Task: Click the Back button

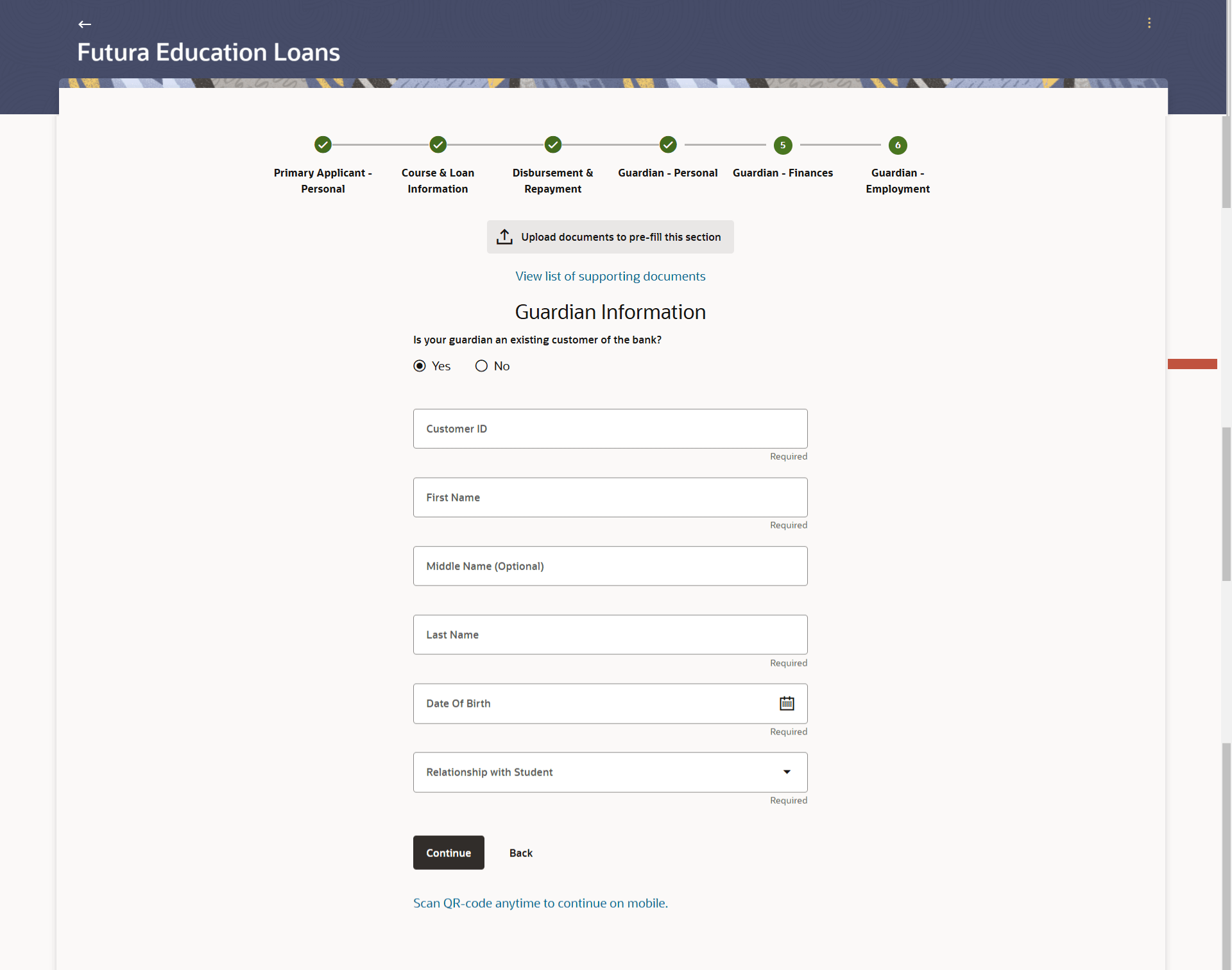Action: point(520,853)
